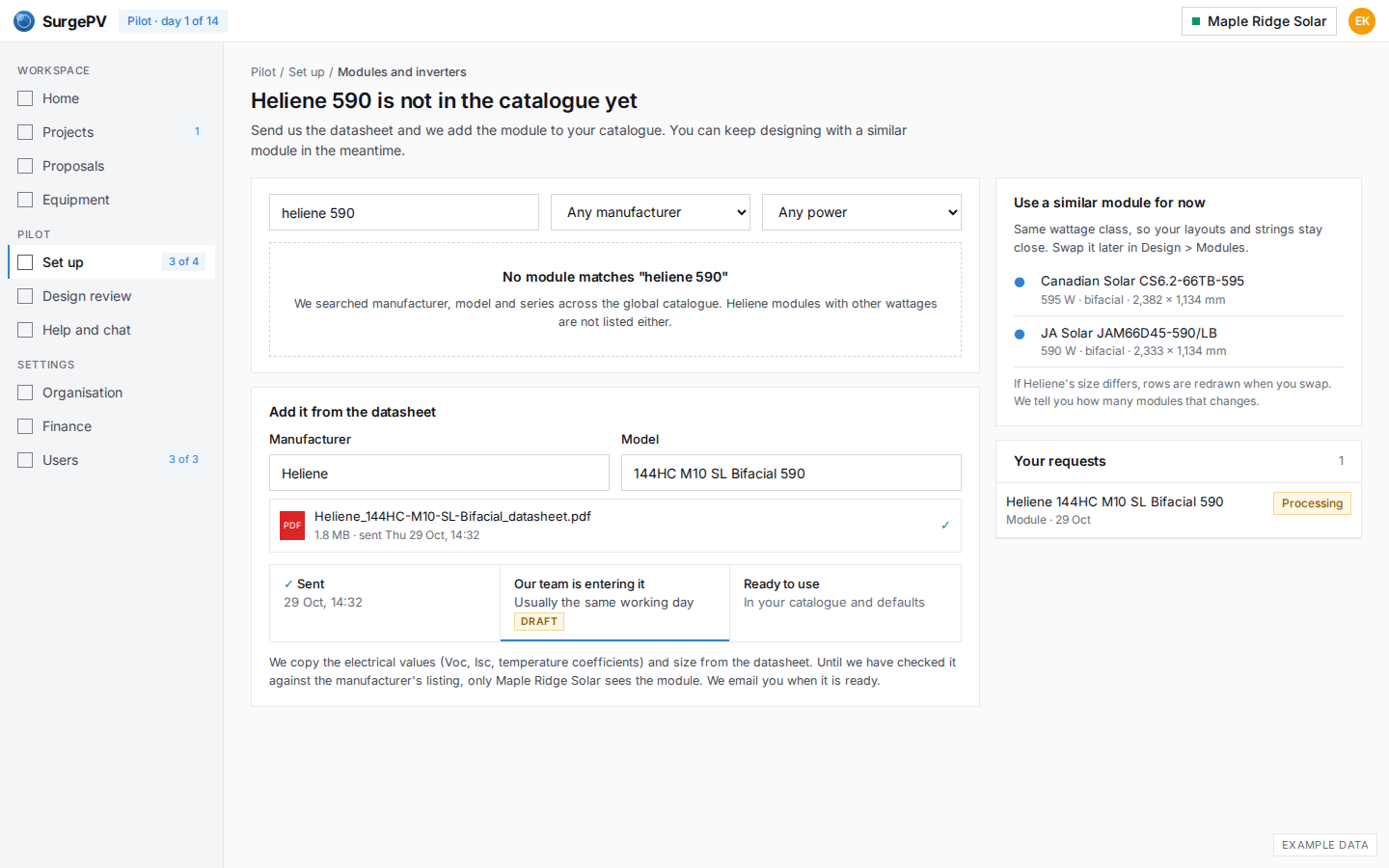
Task: Click the Design review sidebar icon box
Action: tap(25, 296)
